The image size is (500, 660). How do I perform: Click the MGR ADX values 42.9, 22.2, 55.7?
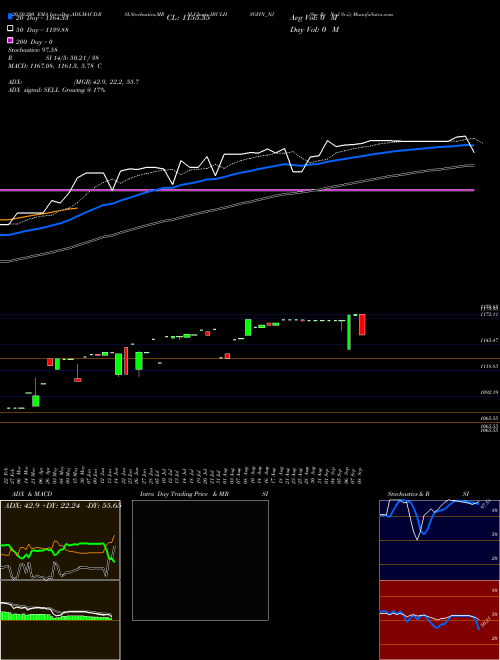pyautogui.click(x=106, y=82)
